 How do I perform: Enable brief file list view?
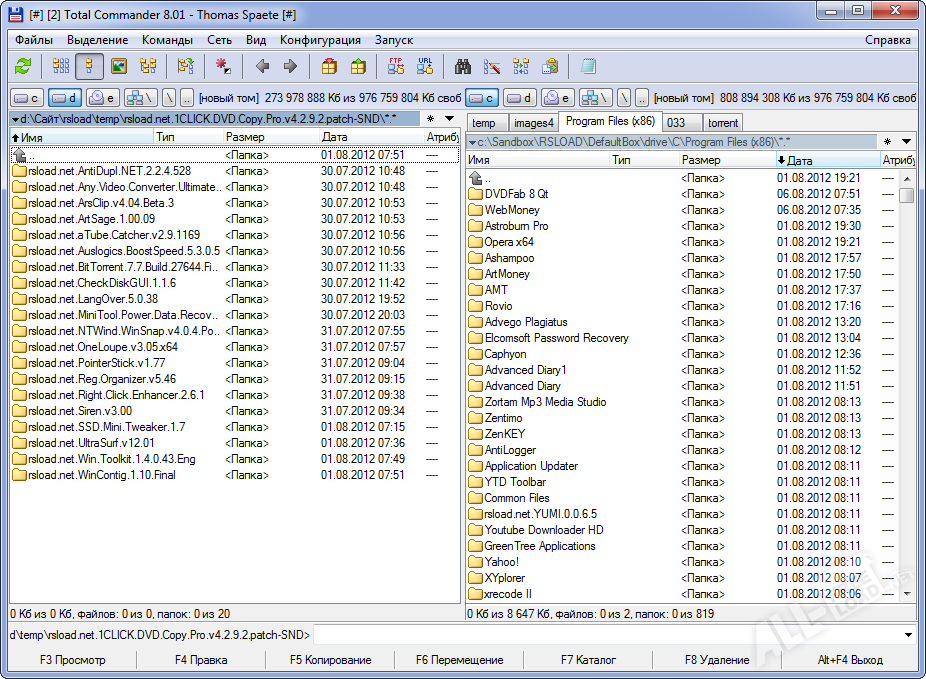60,67
